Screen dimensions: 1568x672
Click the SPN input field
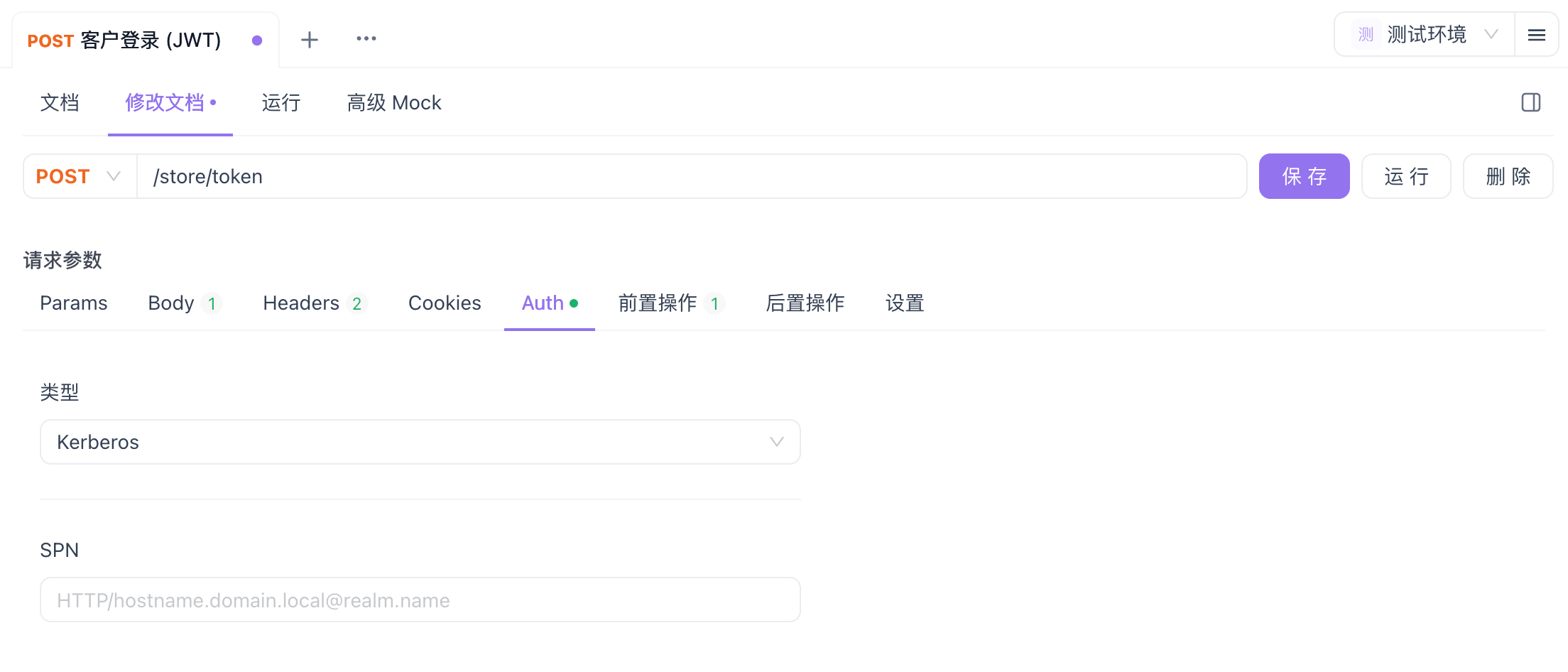[420, 600]
